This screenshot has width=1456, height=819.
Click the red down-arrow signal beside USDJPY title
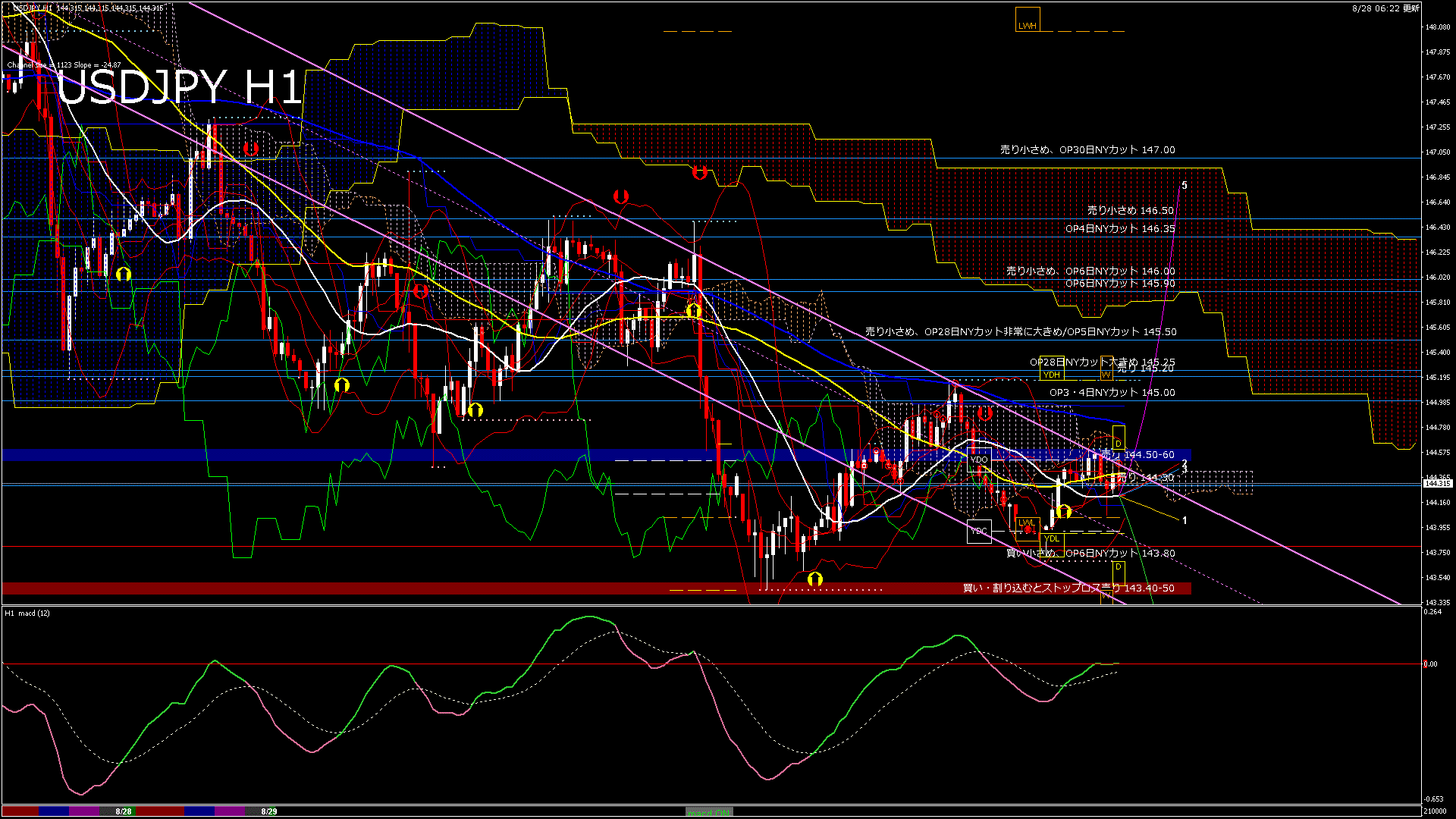pyautogui.click(x=251, y=149)
